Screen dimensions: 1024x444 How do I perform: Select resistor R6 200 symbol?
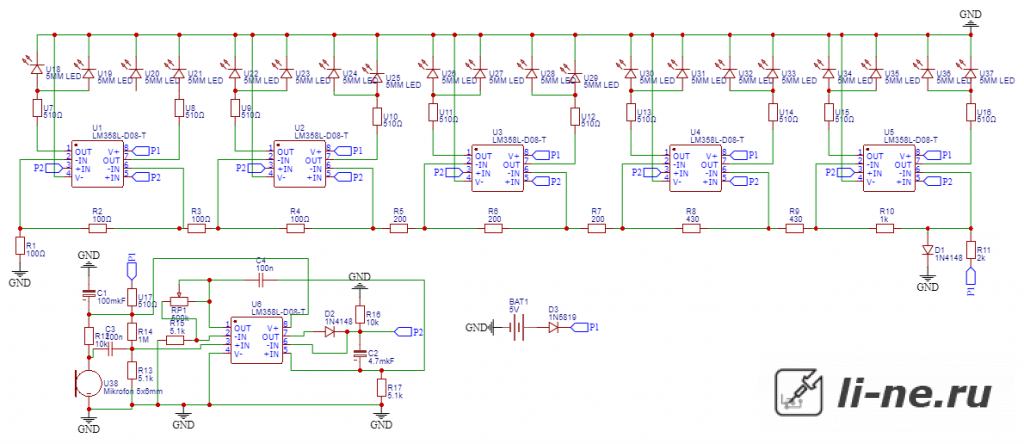tap(493, 228)
